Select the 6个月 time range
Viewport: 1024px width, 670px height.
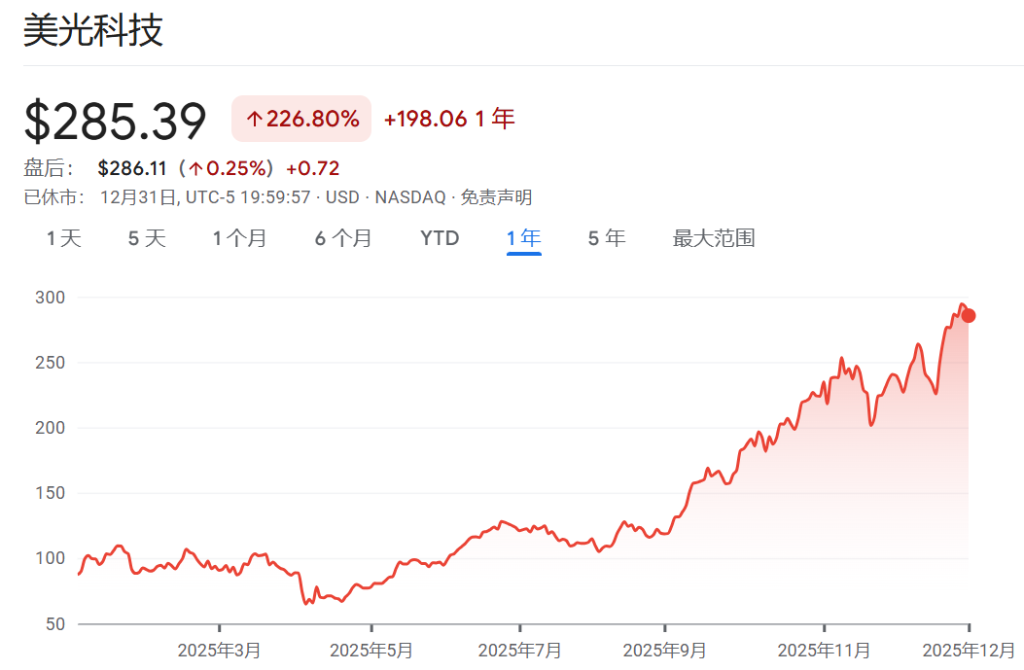pyautogui.click(x=344, y=239)
